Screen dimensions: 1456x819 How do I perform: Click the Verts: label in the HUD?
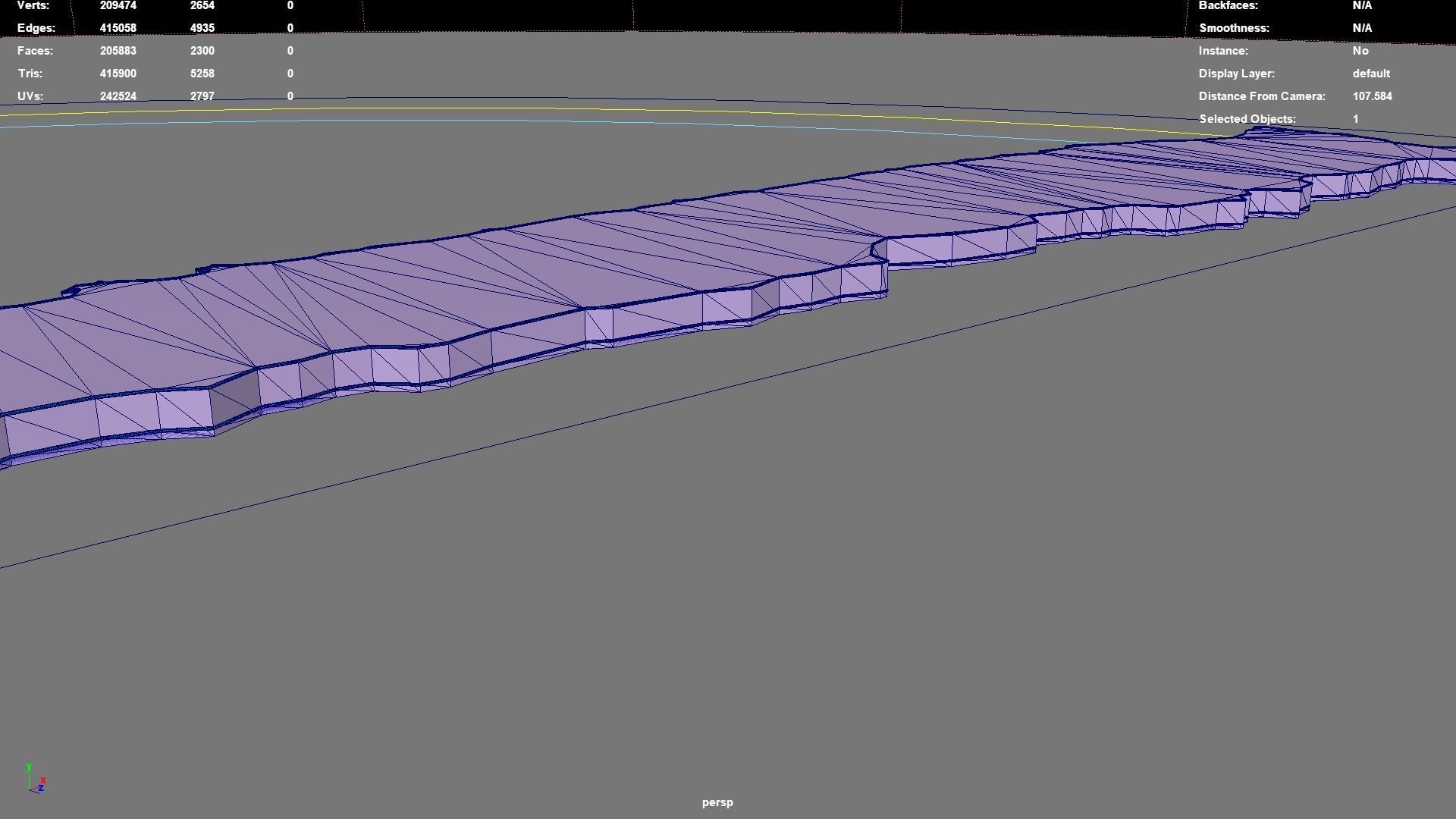(33, 5)
